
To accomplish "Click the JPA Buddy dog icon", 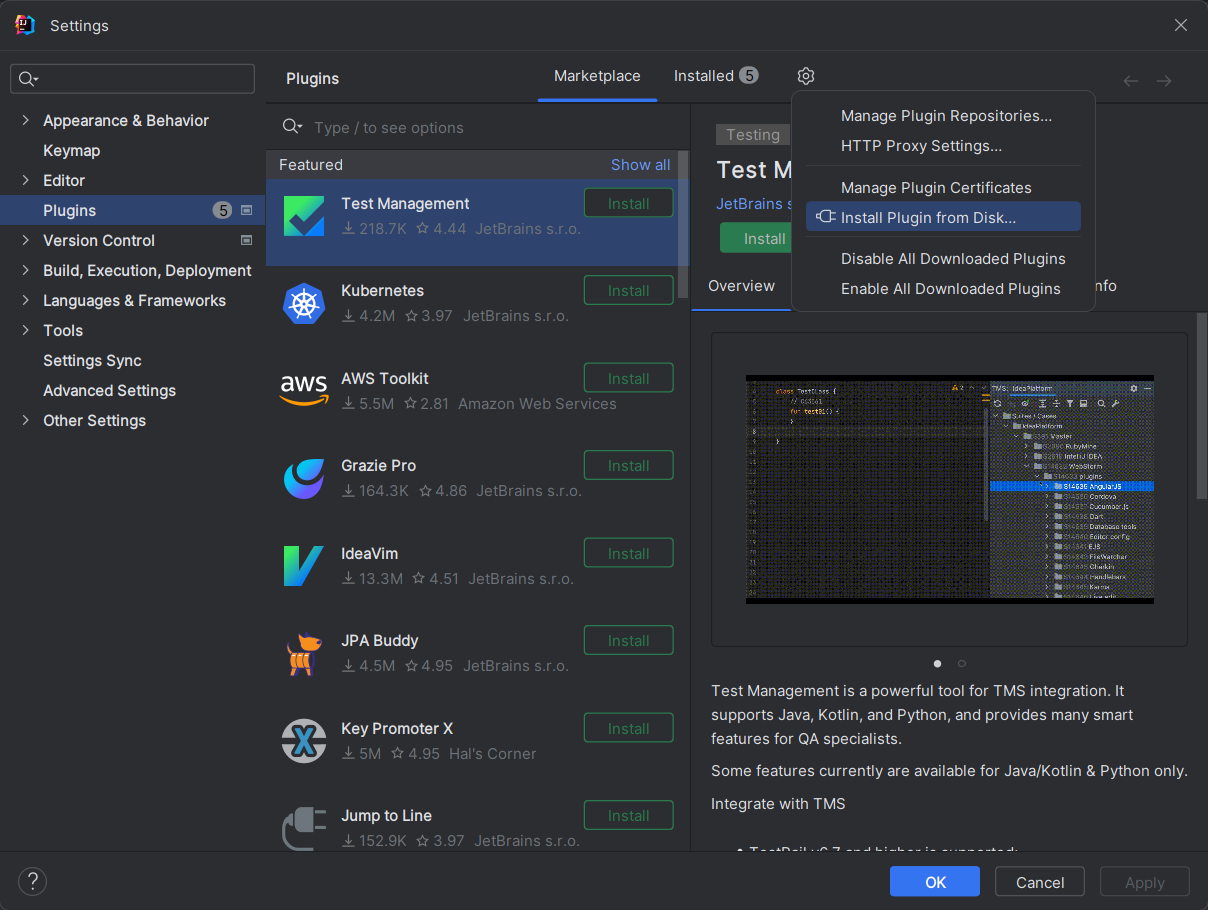I will [x=304, y=654].
